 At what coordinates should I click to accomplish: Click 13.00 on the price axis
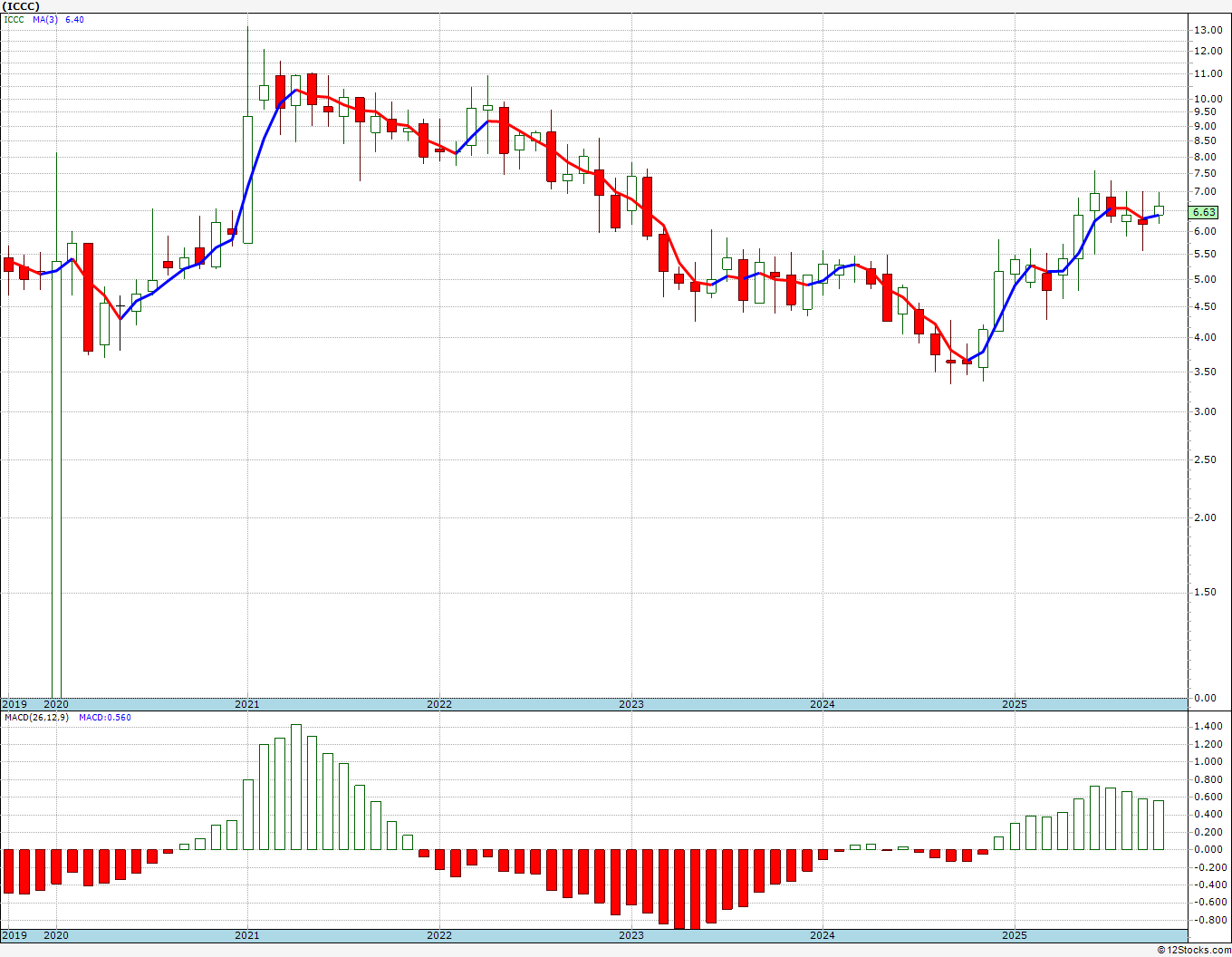point(1208,30)
